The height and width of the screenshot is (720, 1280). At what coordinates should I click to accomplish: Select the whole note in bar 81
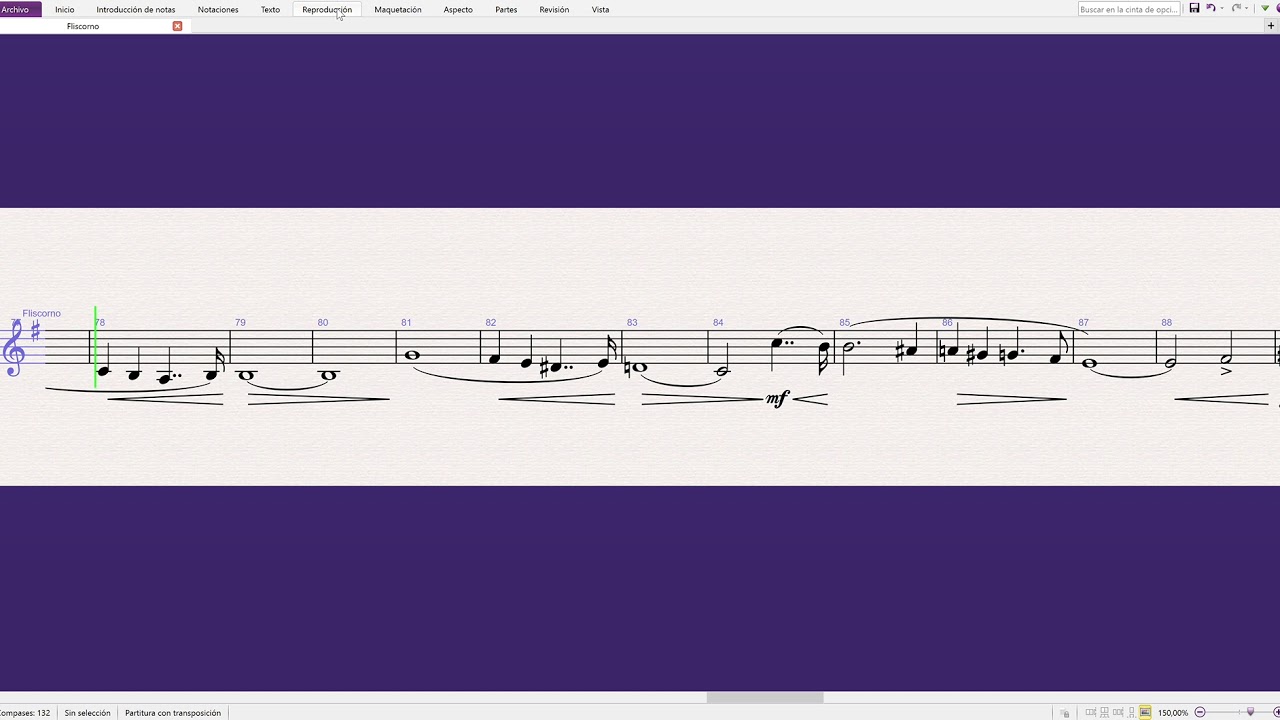(x=412, y=355)
